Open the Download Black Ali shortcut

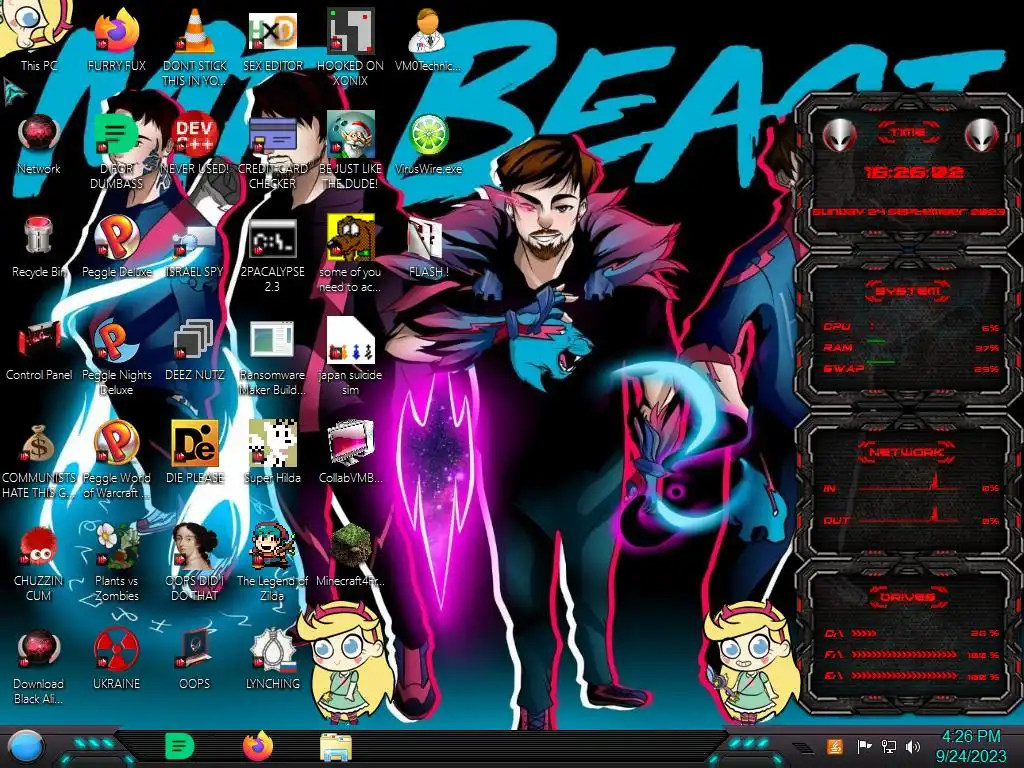tap(39, 649)
